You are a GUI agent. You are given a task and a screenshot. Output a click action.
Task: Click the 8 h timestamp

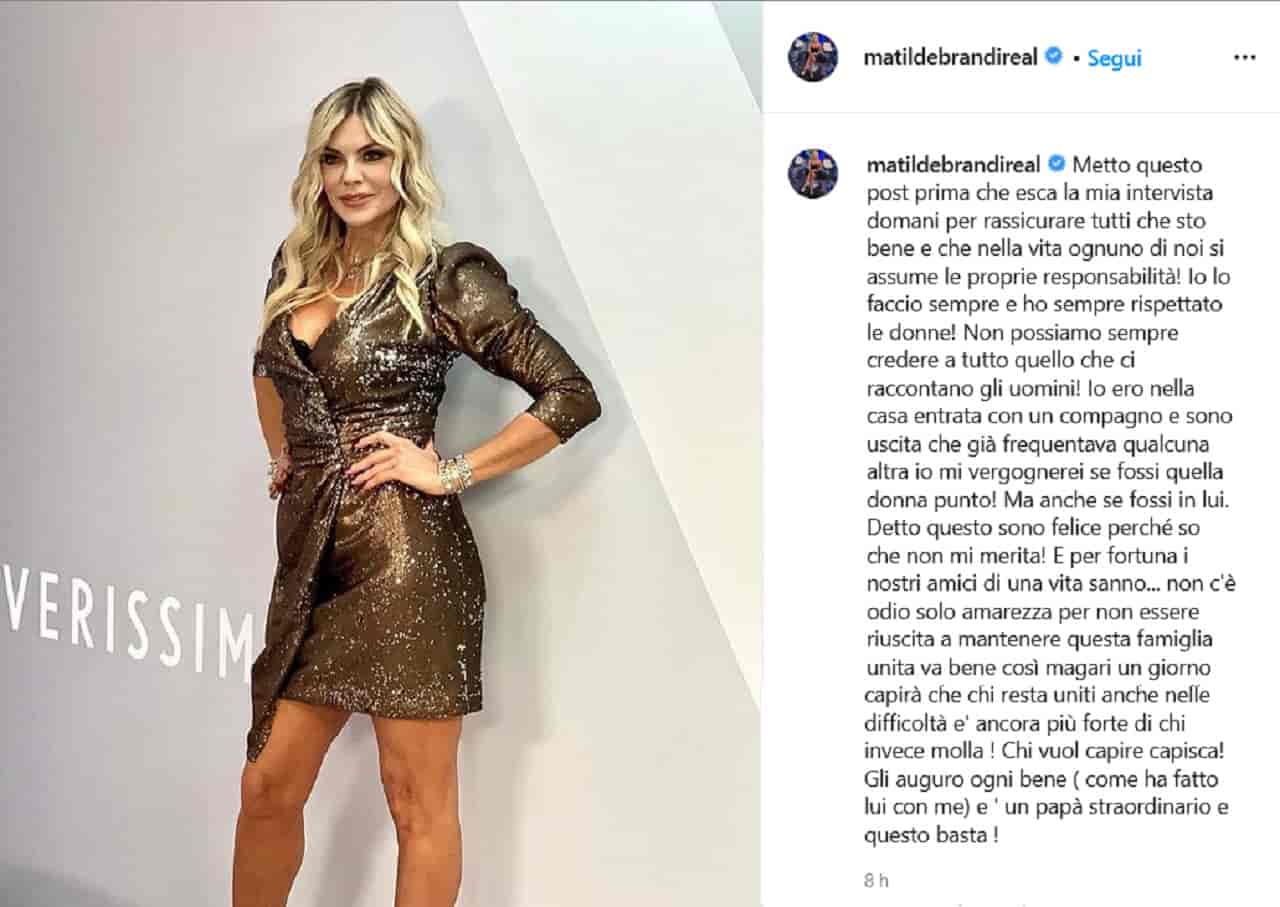pos(875,881)
